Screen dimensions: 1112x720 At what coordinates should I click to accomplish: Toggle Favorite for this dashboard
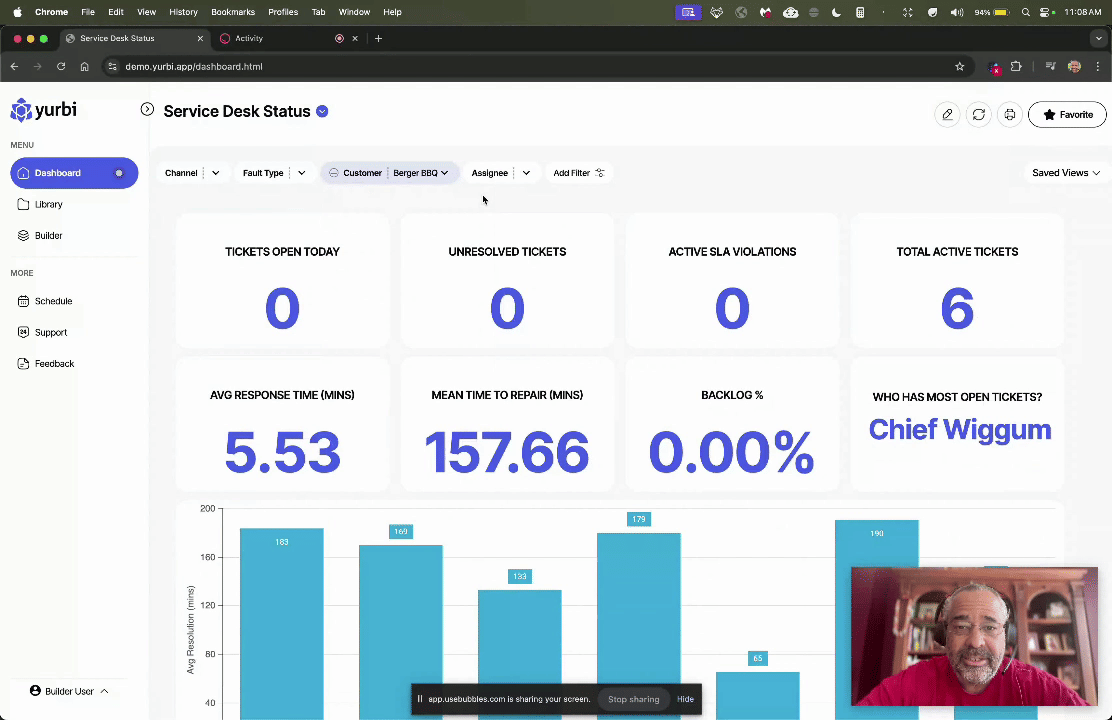(x=1067, y=115)
